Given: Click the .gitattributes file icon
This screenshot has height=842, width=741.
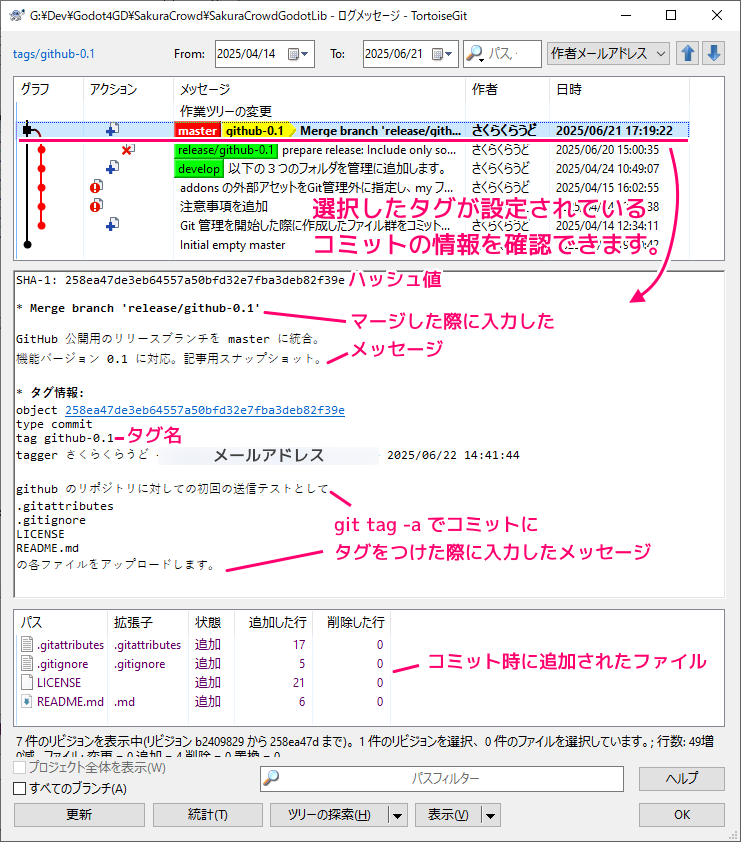Looking at the screenshot, I should pyautogui.click(x=28, y=645).
